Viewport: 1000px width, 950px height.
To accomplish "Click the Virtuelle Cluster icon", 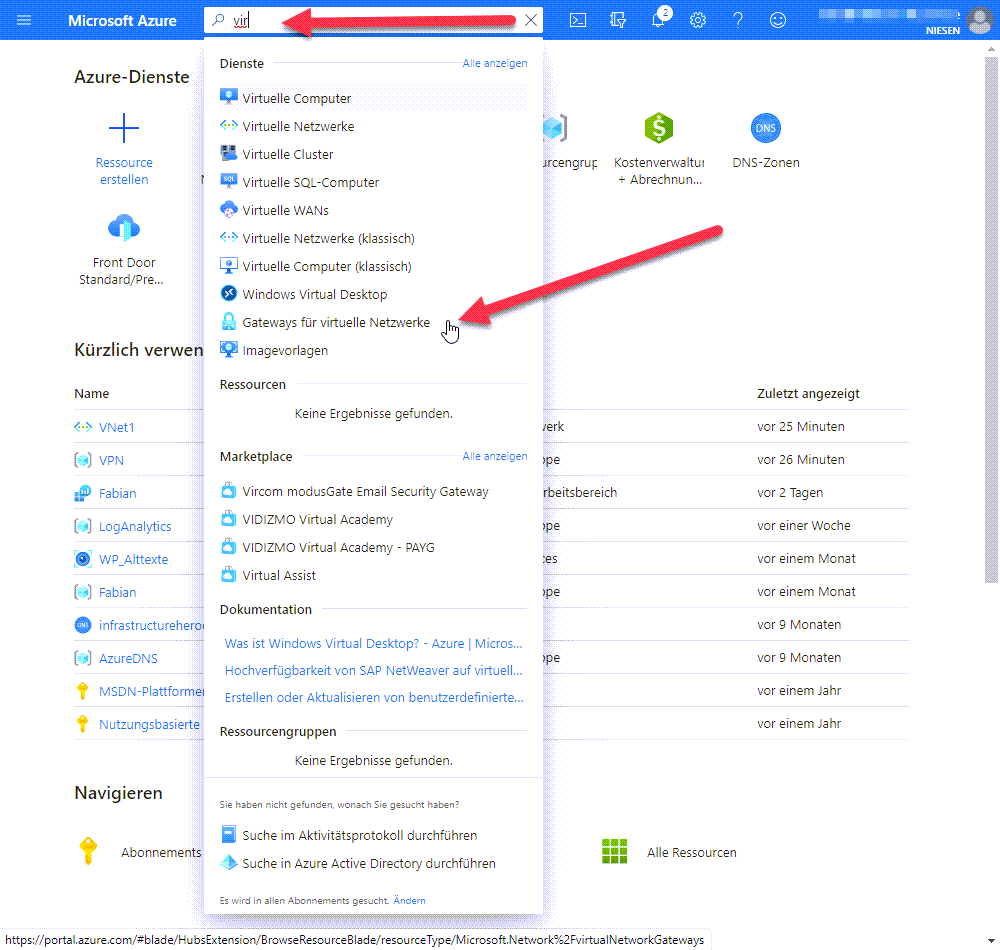I will (228, 153).
